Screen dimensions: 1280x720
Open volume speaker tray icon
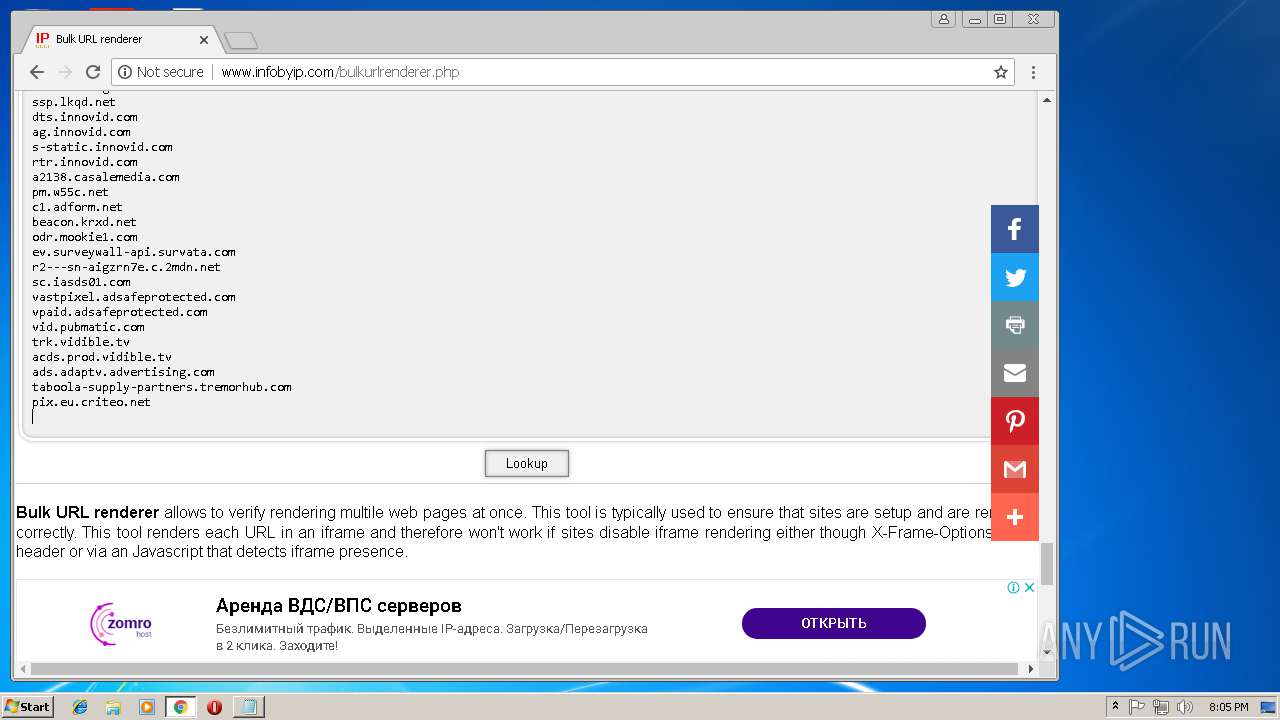pyautogui.click(x=1185, y=707)
